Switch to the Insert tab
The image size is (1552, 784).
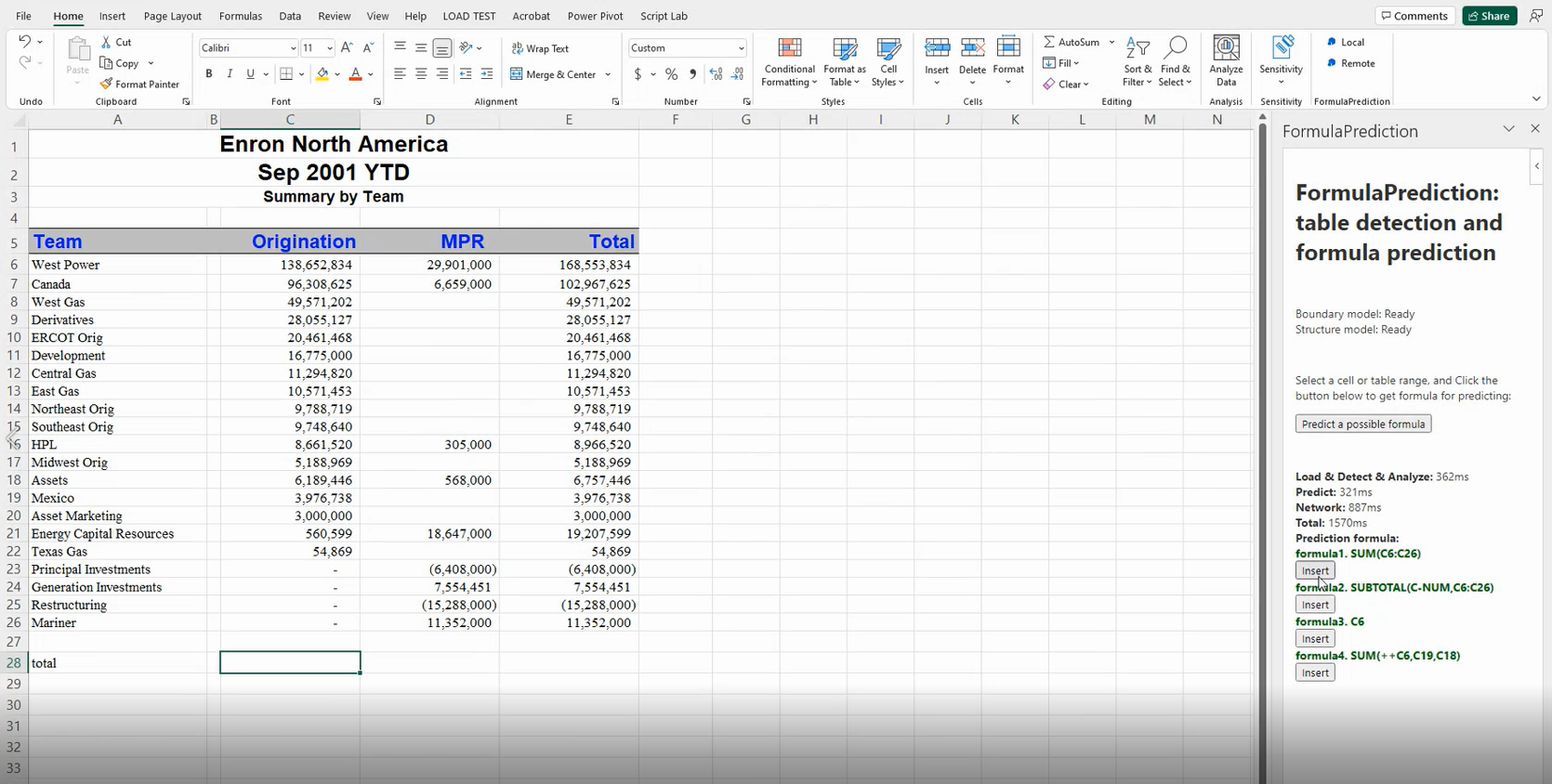(x=112, y=16)
